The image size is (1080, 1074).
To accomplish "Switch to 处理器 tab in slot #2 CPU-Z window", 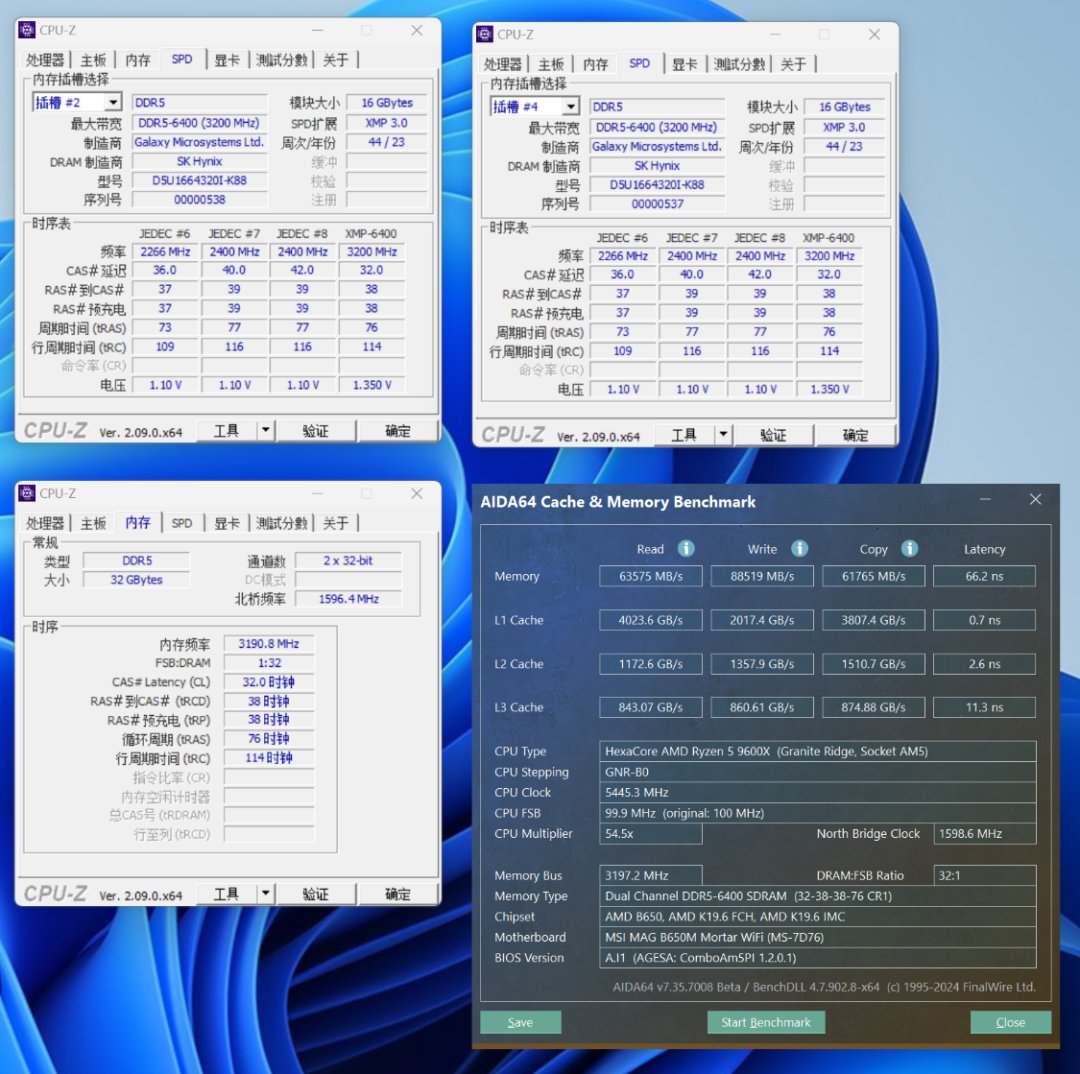I will tap(45, 60).
